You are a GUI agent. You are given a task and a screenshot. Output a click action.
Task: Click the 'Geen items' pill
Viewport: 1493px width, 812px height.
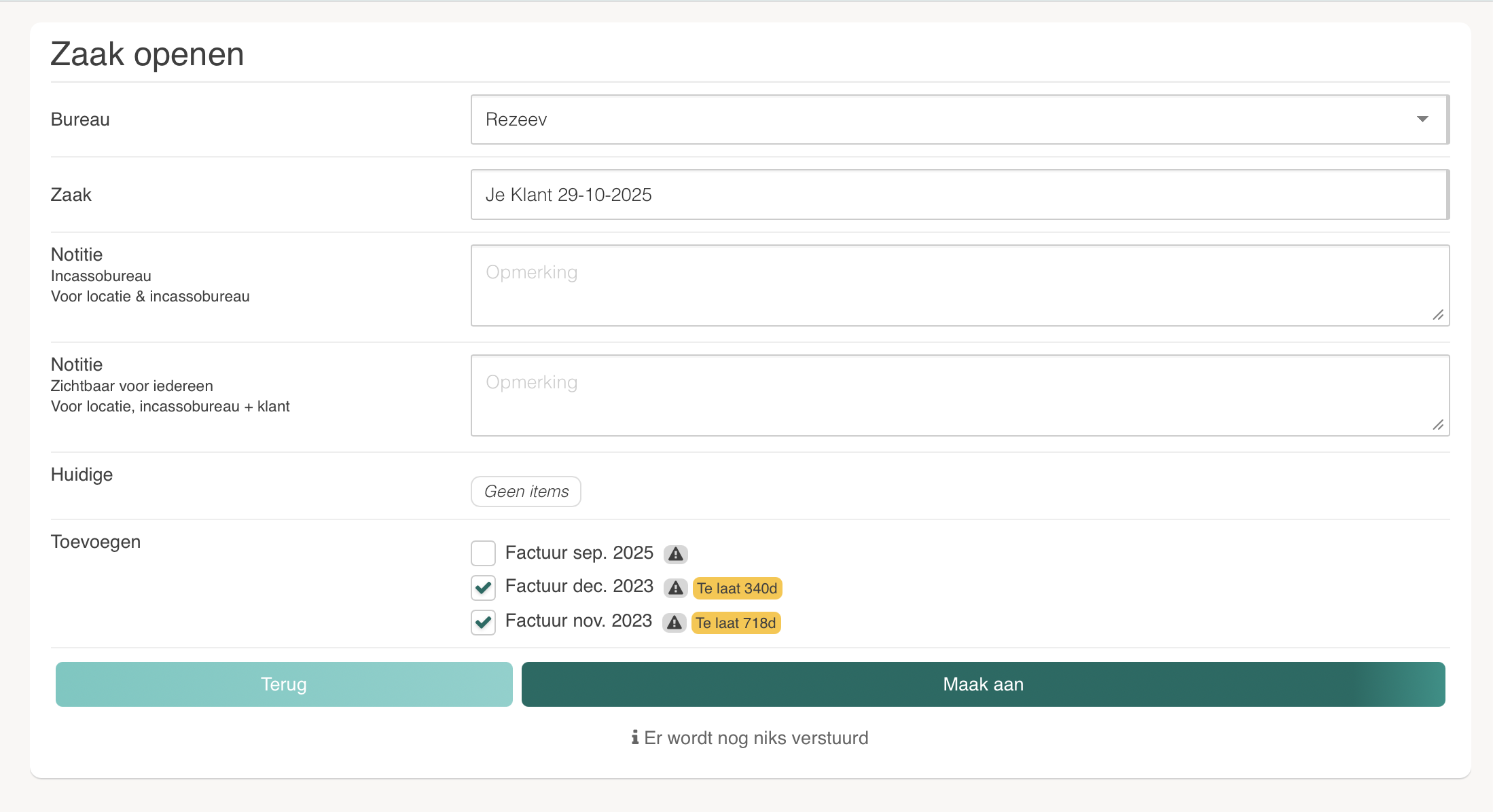click(x=526, y=492)
